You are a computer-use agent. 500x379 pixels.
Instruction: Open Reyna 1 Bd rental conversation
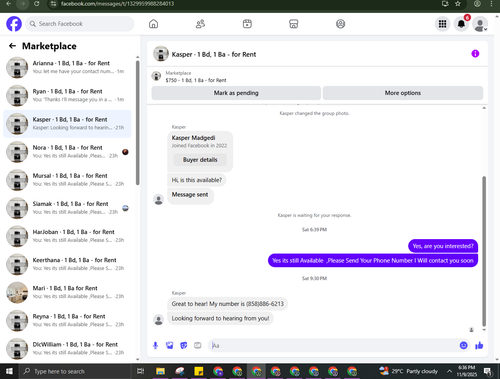click(68, 320)
